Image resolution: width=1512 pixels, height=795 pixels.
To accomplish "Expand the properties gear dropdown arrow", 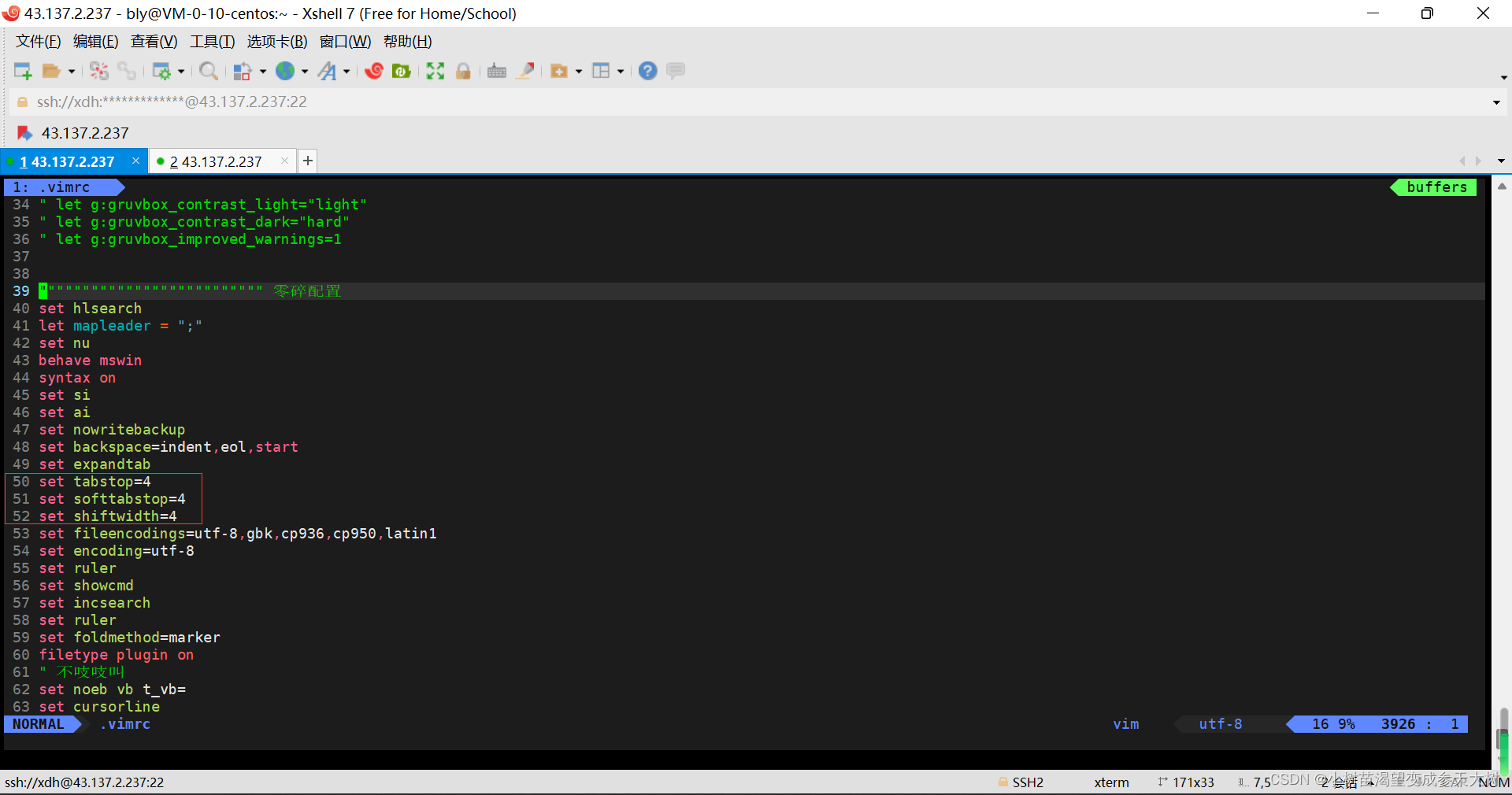I will click(x=181, y=72).
